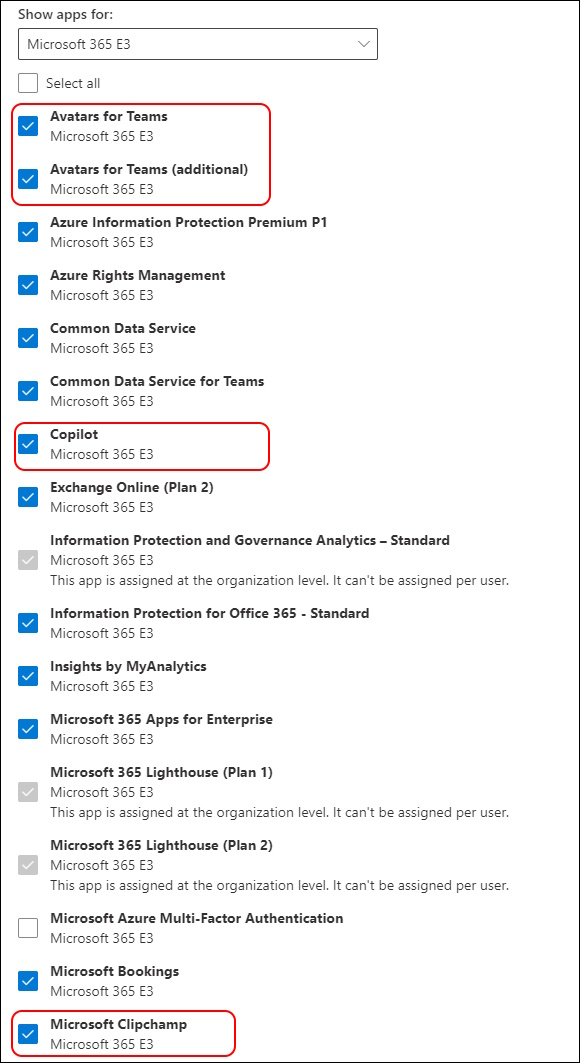Image resolution: width=580 pixels, height=1063 pixels.
Task: Untick Azure Rights Management checkbox
Action: click(x=28, y=285)
